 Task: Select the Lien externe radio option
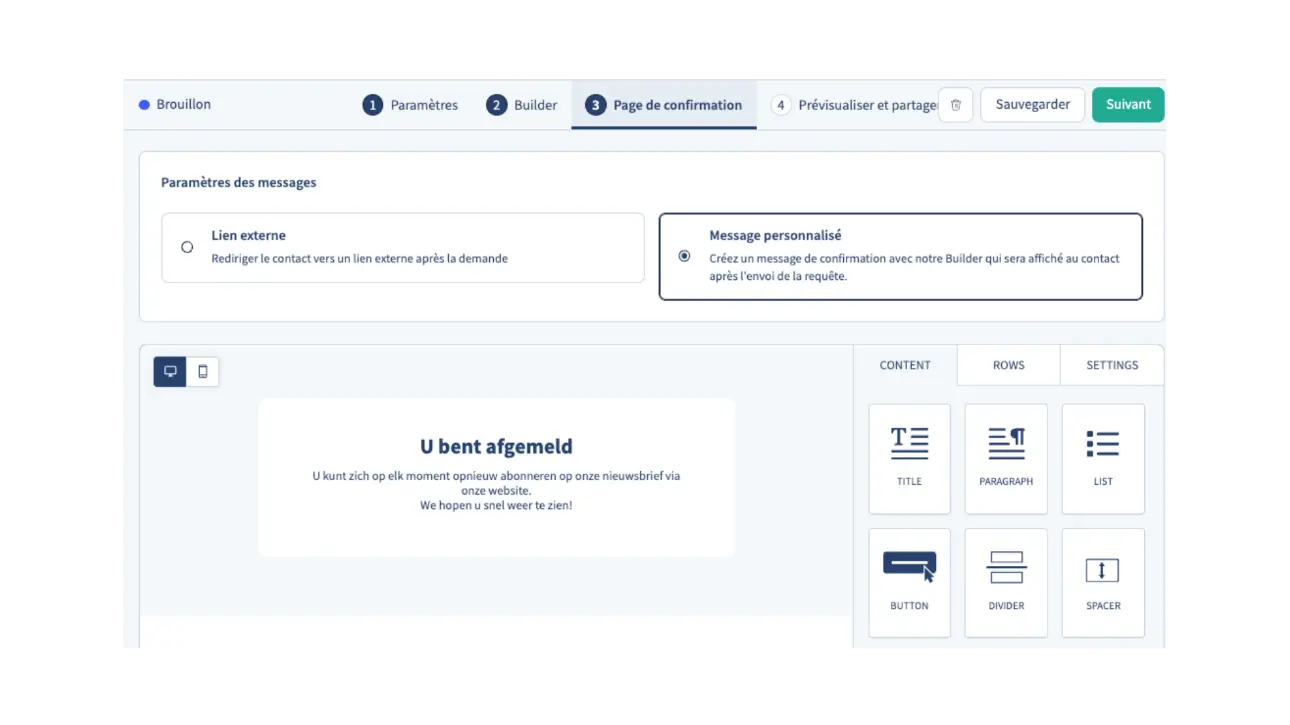pos(187,247)
